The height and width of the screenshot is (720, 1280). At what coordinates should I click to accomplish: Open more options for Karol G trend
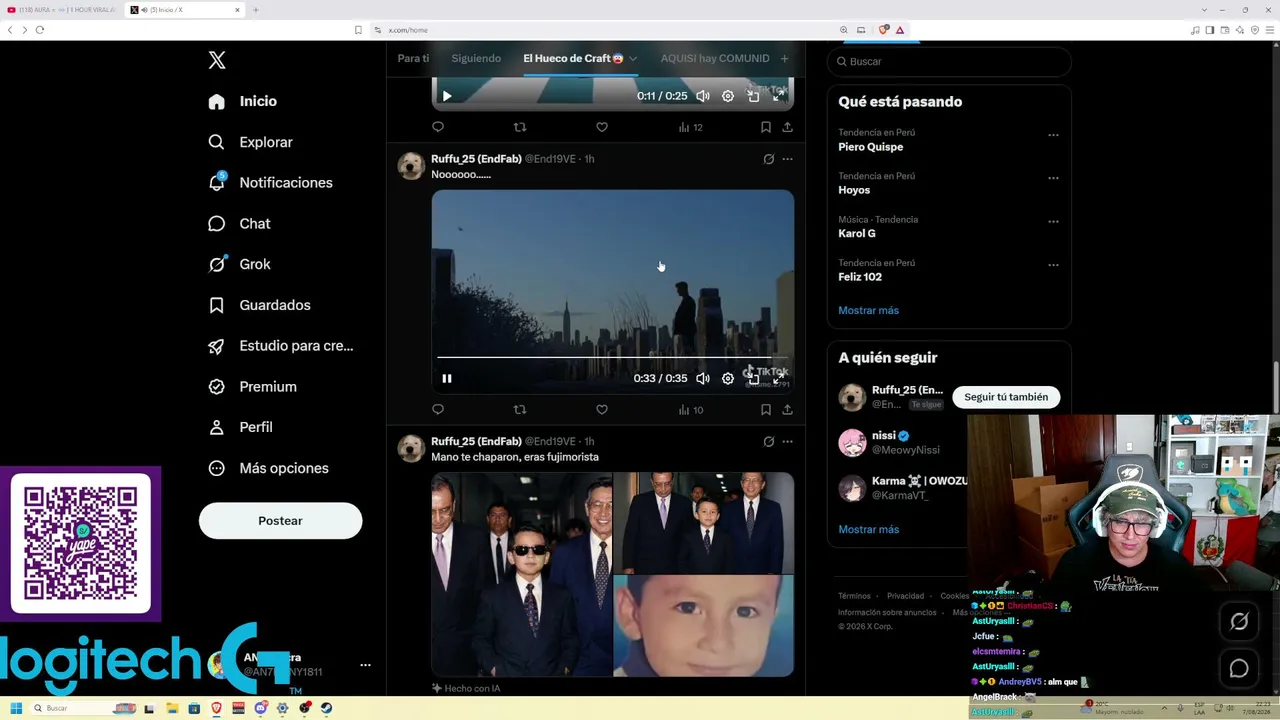click(x=1053, y=222)
